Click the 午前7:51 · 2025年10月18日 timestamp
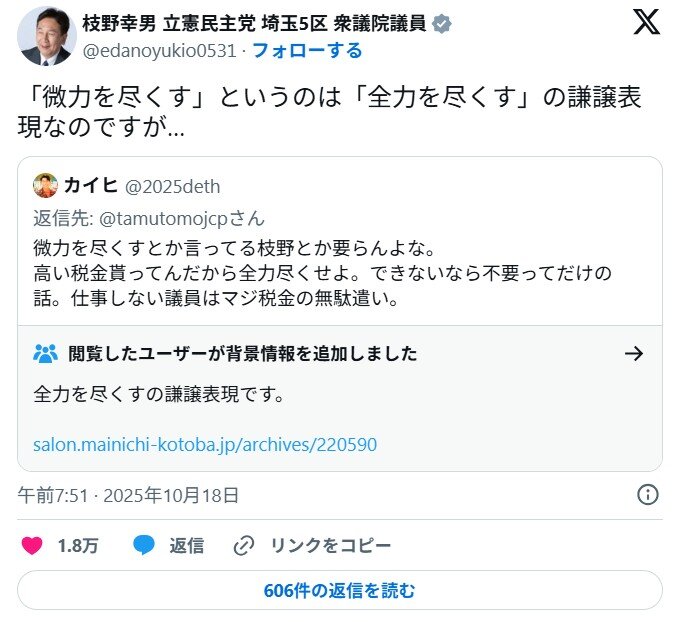 pyautogui.click(x=129, y=495)
